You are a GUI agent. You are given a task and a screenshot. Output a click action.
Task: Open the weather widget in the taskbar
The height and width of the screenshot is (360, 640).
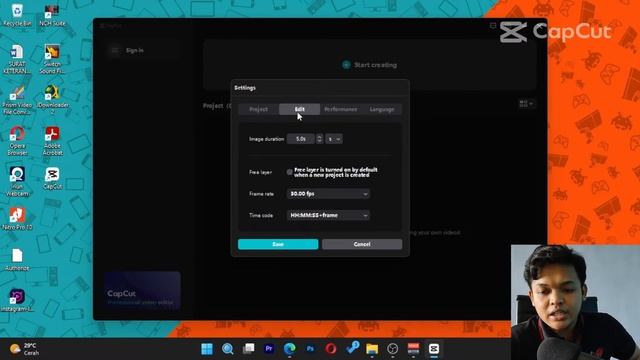pos(24,349)
